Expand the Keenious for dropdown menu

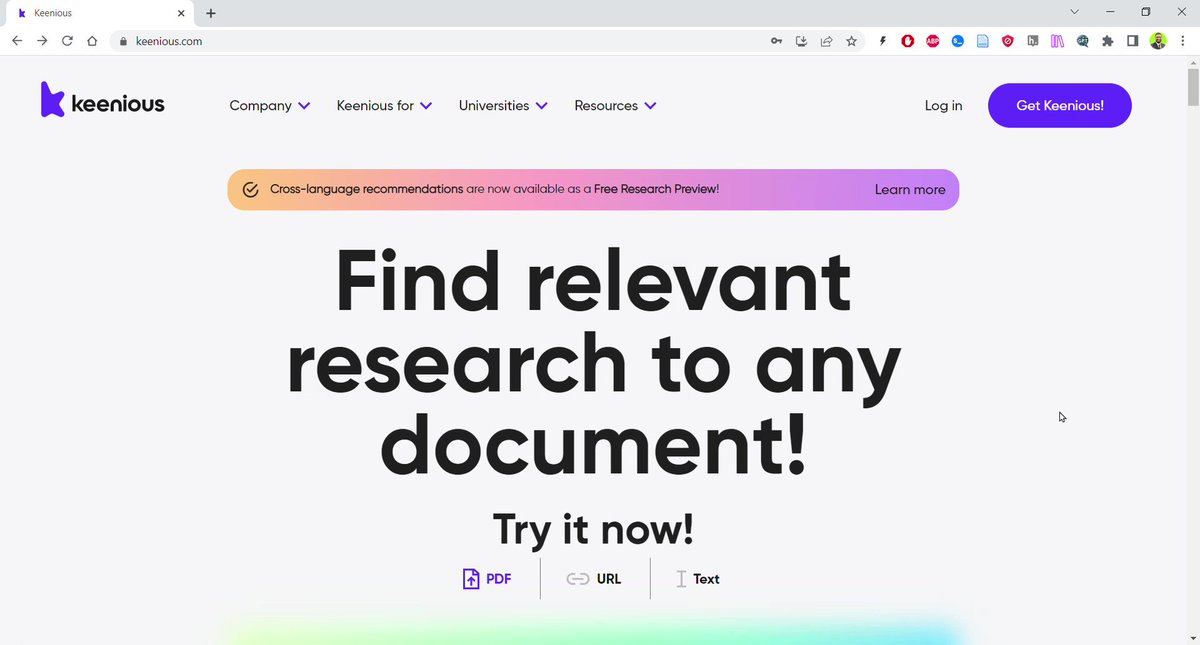click(384, 105)
